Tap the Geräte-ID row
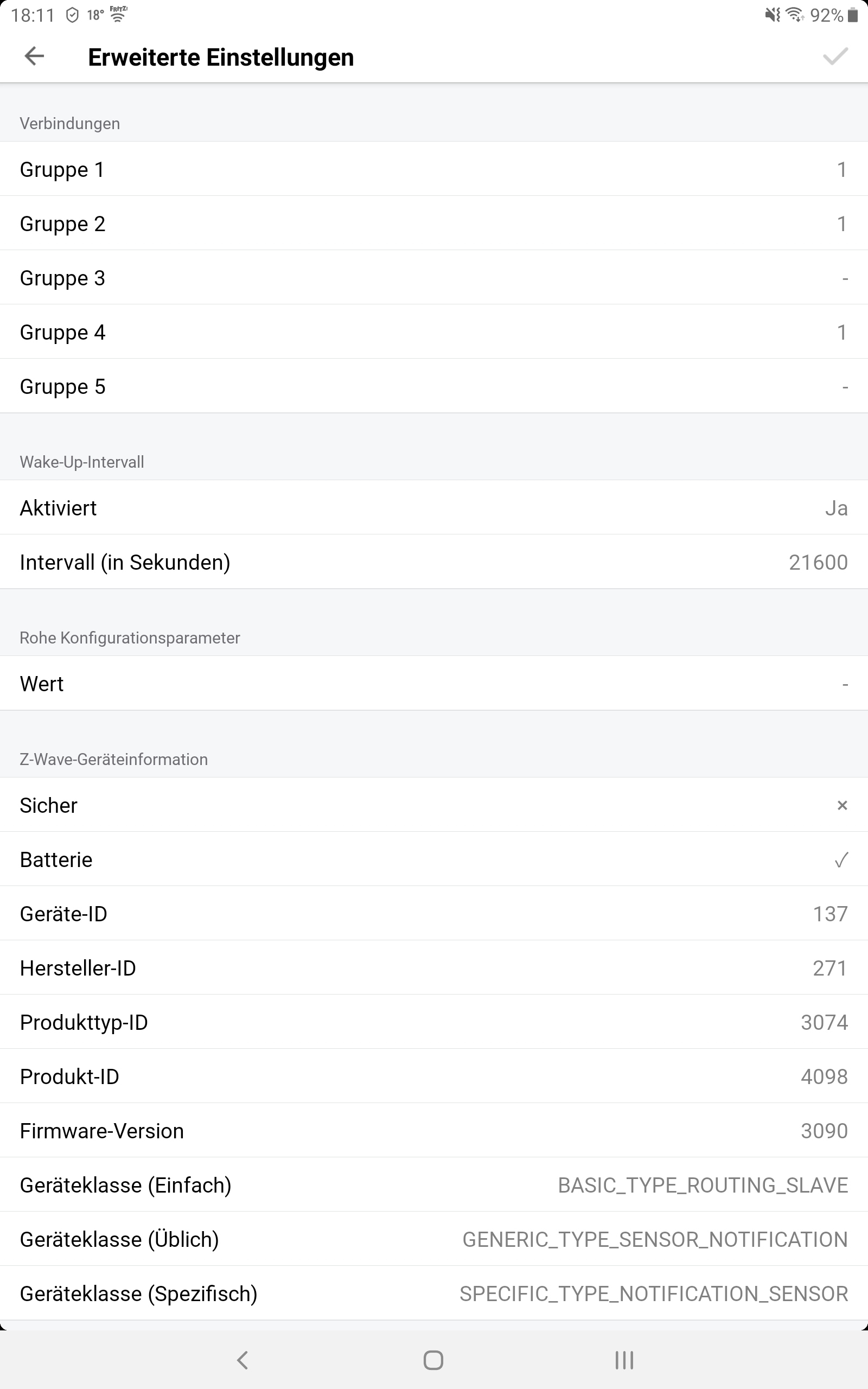This screenshot has width=868, height=1389. tap(434, 913)
